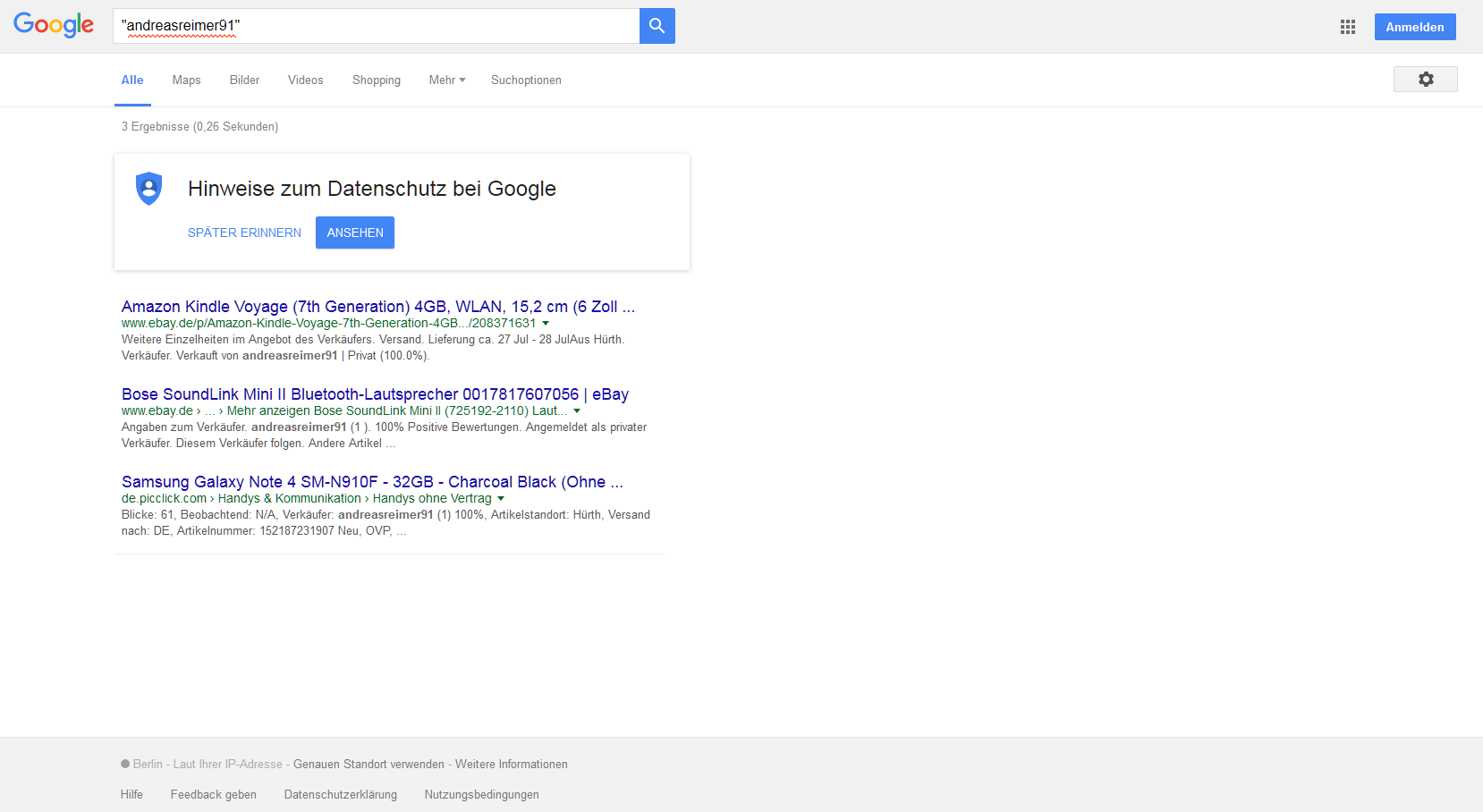The width and height of the screenshot is (1483, 812).
Task: Click the Berlin location dot indicator
Action: pos(125,764)
